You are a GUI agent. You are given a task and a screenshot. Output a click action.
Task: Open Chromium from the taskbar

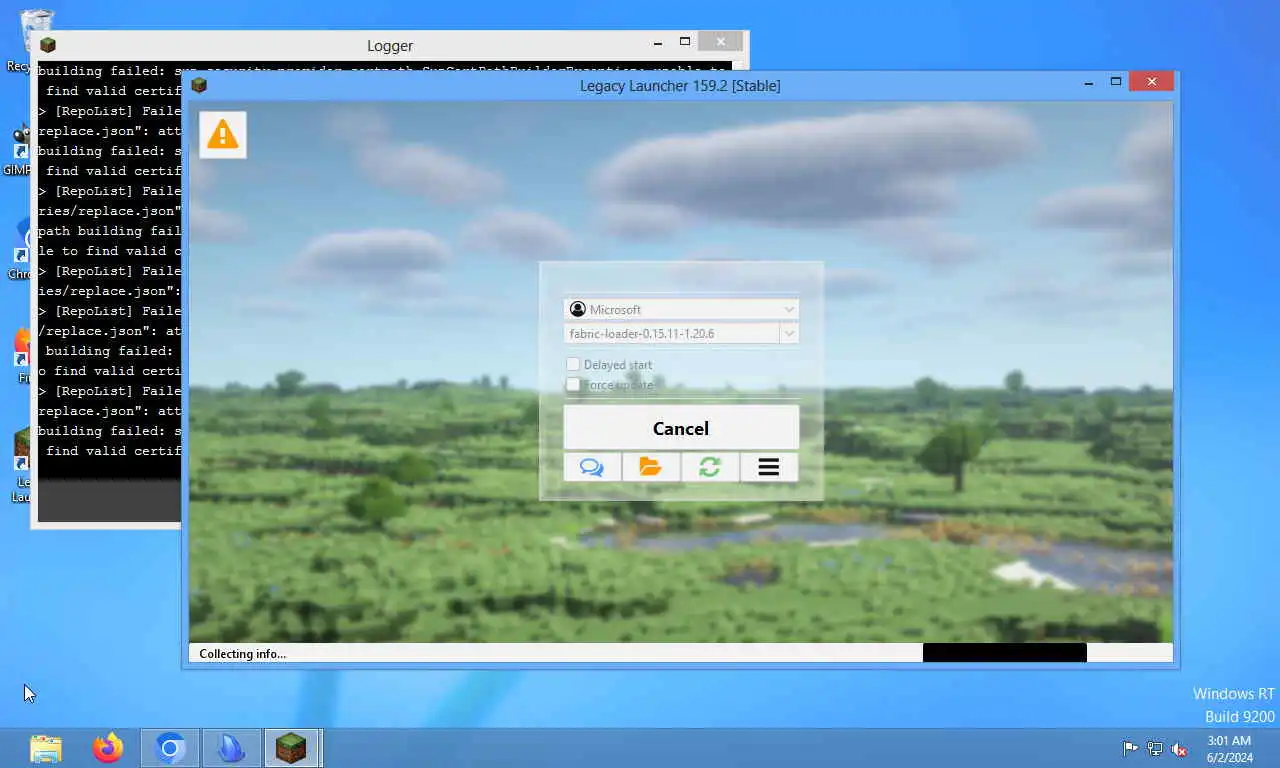point(170,748)
